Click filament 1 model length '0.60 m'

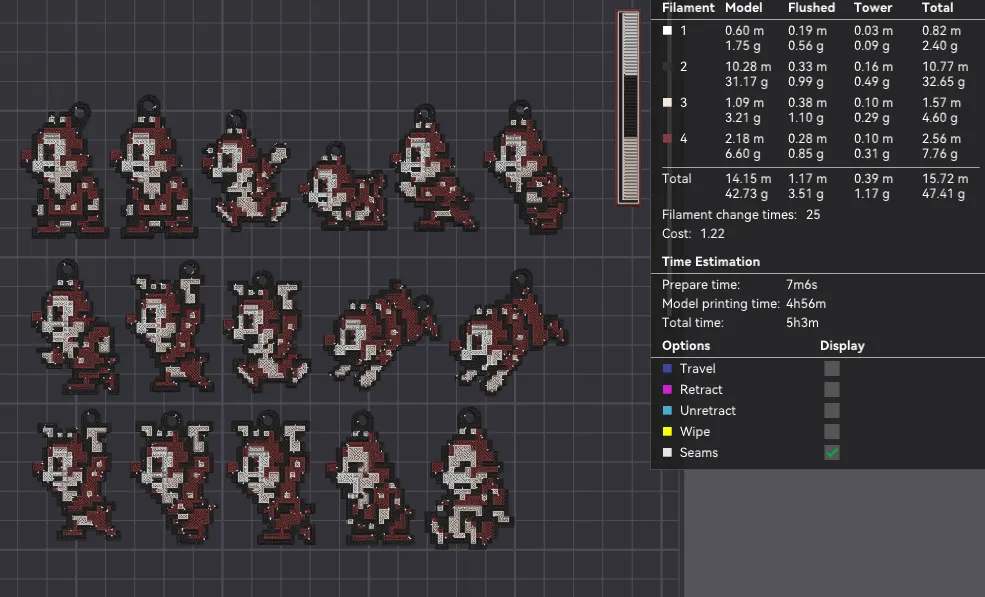pyautogui.click(x=744, y=30)
